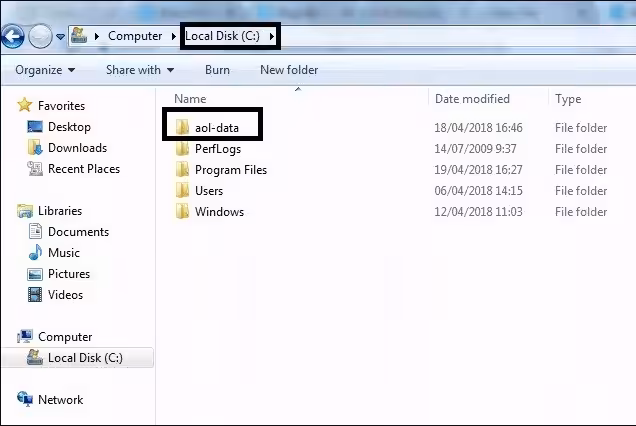Click the Burn toolbar button

[217, 70]
